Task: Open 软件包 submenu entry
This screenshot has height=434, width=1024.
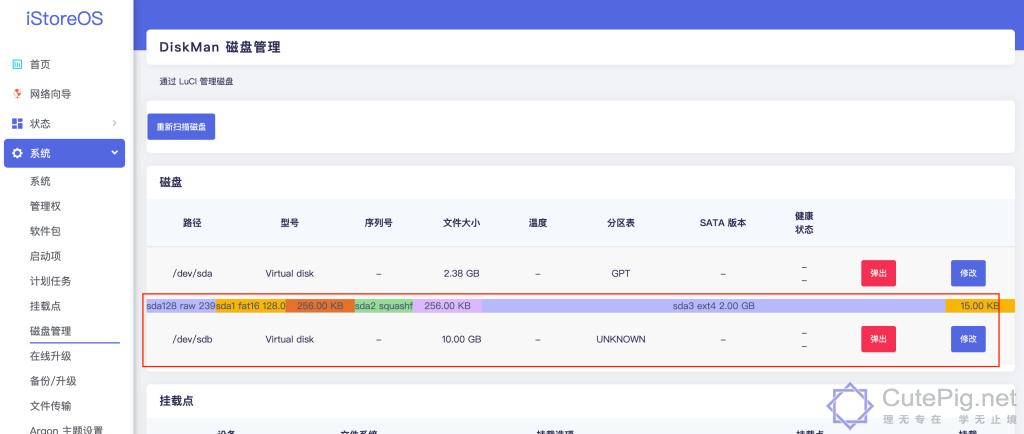Action: 45,231
